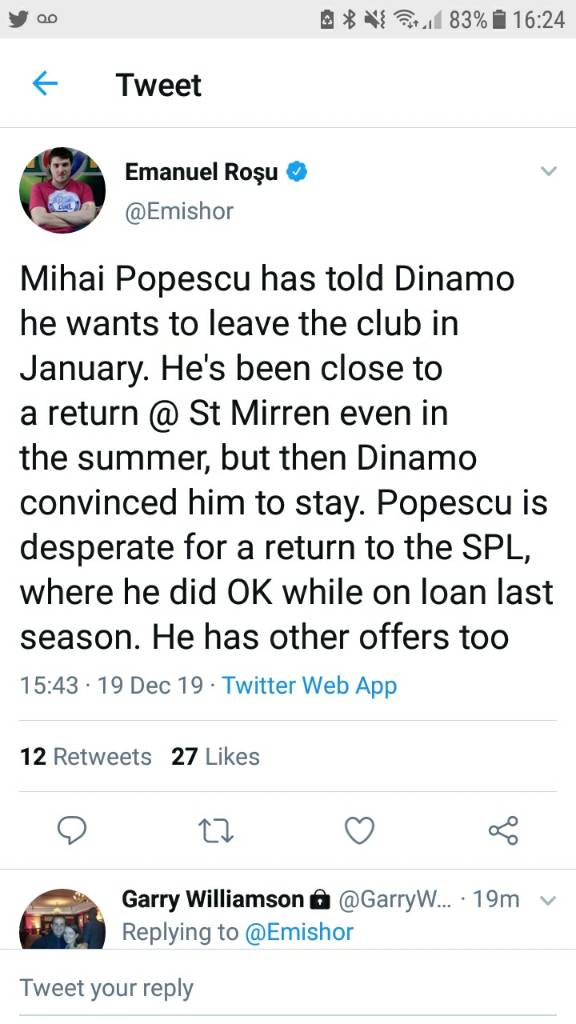Viewport: 576px width, 1024px height.
Task: Tap @Emishor in the Replying to line
Action: (299, 932)
